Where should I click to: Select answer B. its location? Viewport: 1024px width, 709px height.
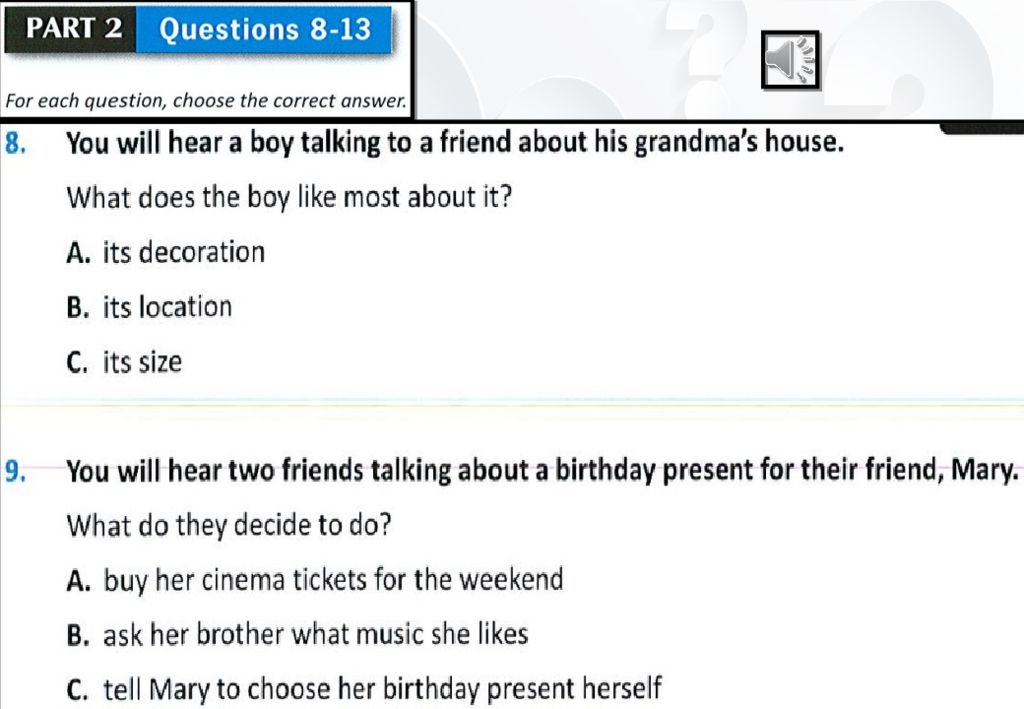click(150, 307)
